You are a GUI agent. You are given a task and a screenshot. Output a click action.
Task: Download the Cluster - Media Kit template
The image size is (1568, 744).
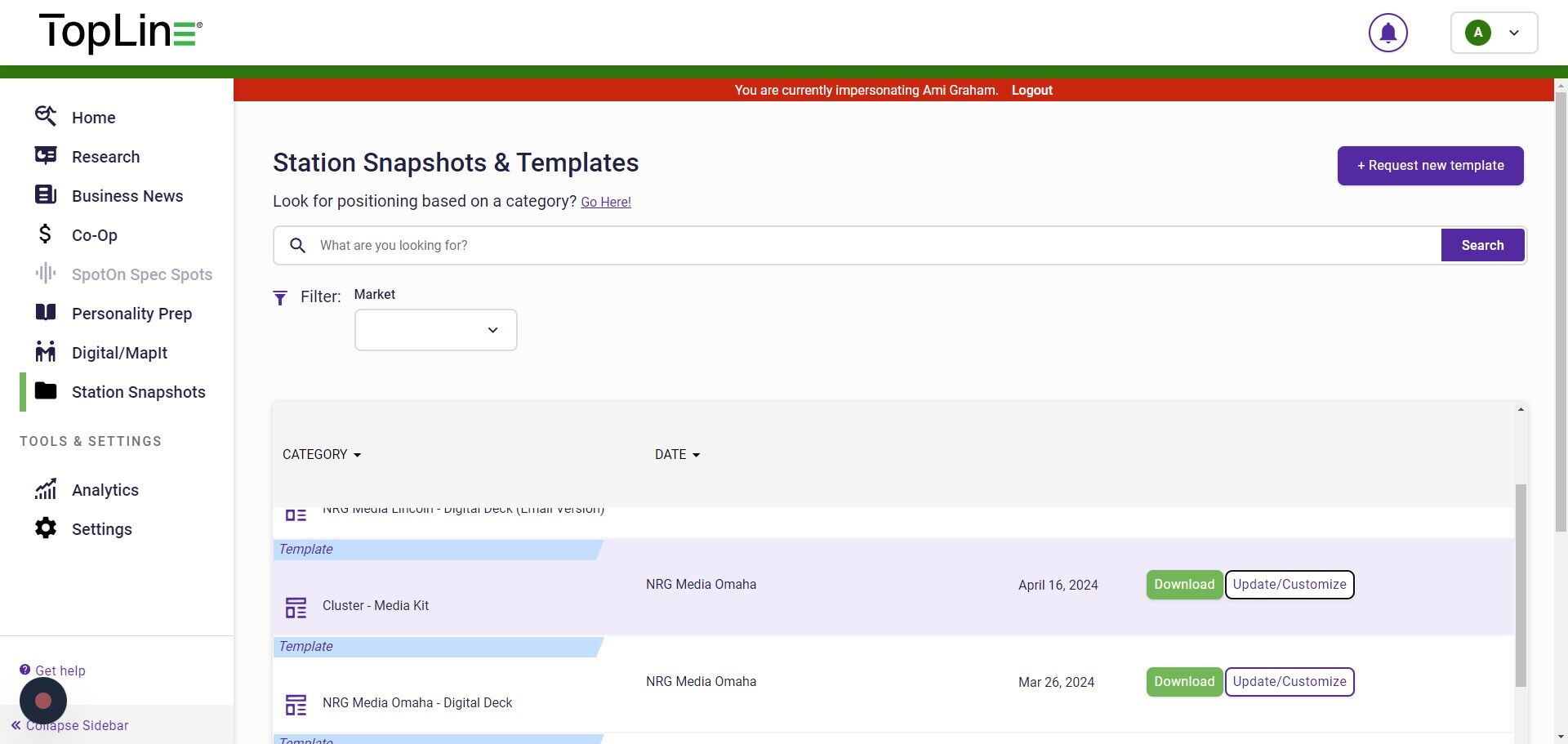[x=1183, y=585]
